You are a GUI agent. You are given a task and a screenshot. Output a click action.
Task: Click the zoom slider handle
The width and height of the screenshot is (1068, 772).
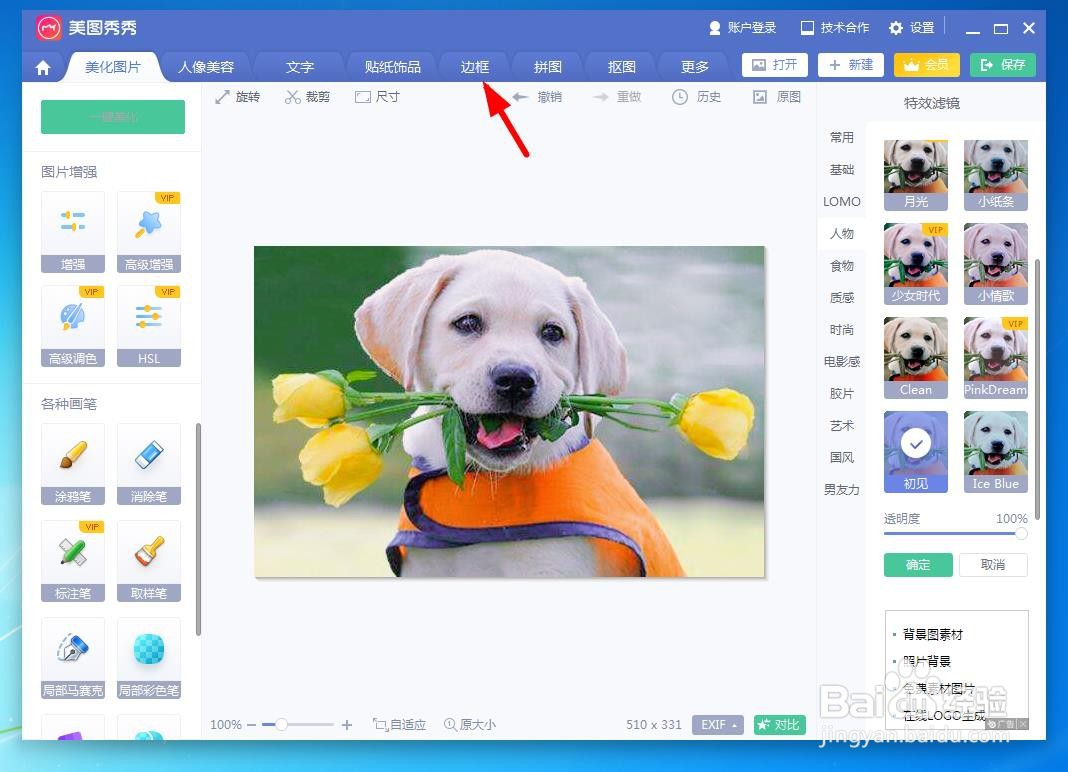281,725
